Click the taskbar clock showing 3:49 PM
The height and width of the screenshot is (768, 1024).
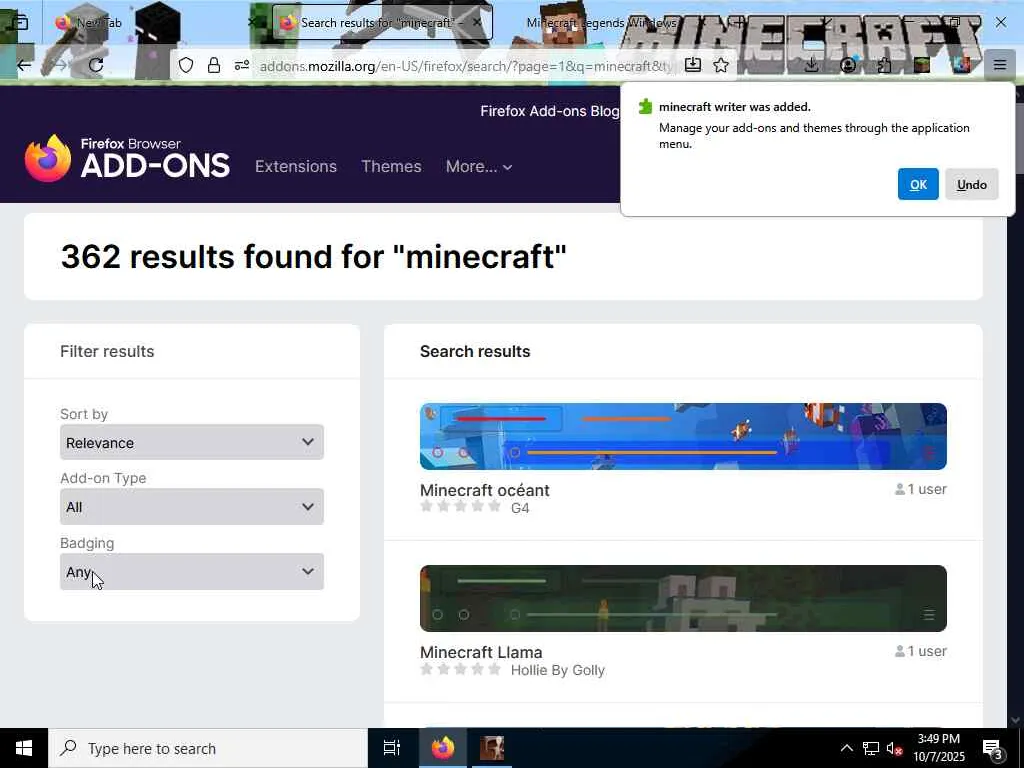tap(938, 748)
